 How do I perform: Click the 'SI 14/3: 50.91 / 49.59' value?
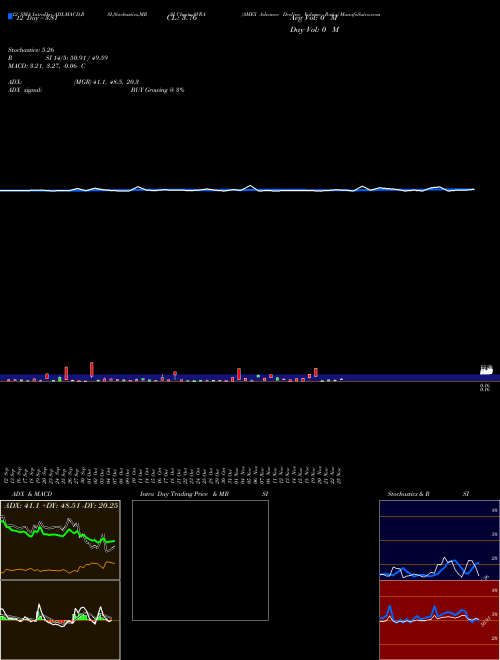(77, 58)
